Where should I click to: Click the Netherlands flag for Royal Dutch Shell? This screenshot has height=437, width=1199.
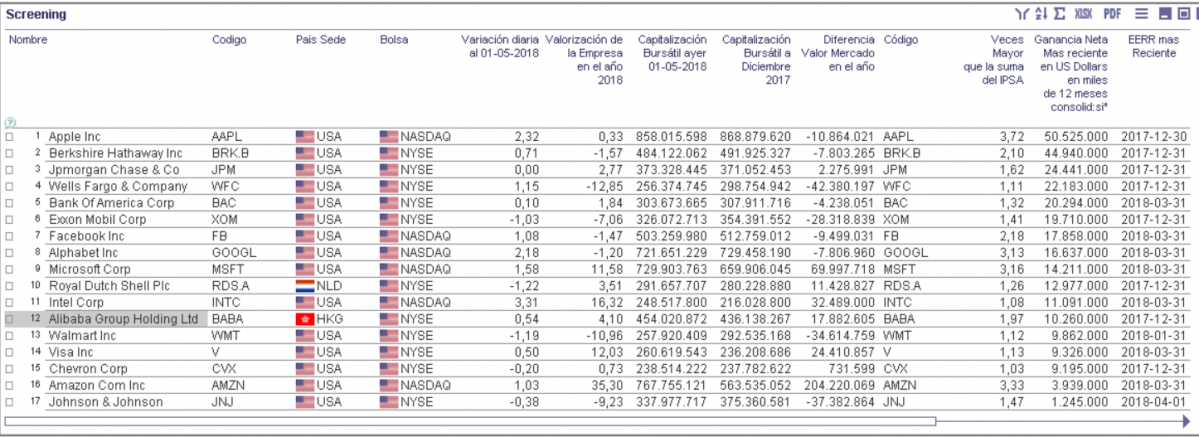305,286
